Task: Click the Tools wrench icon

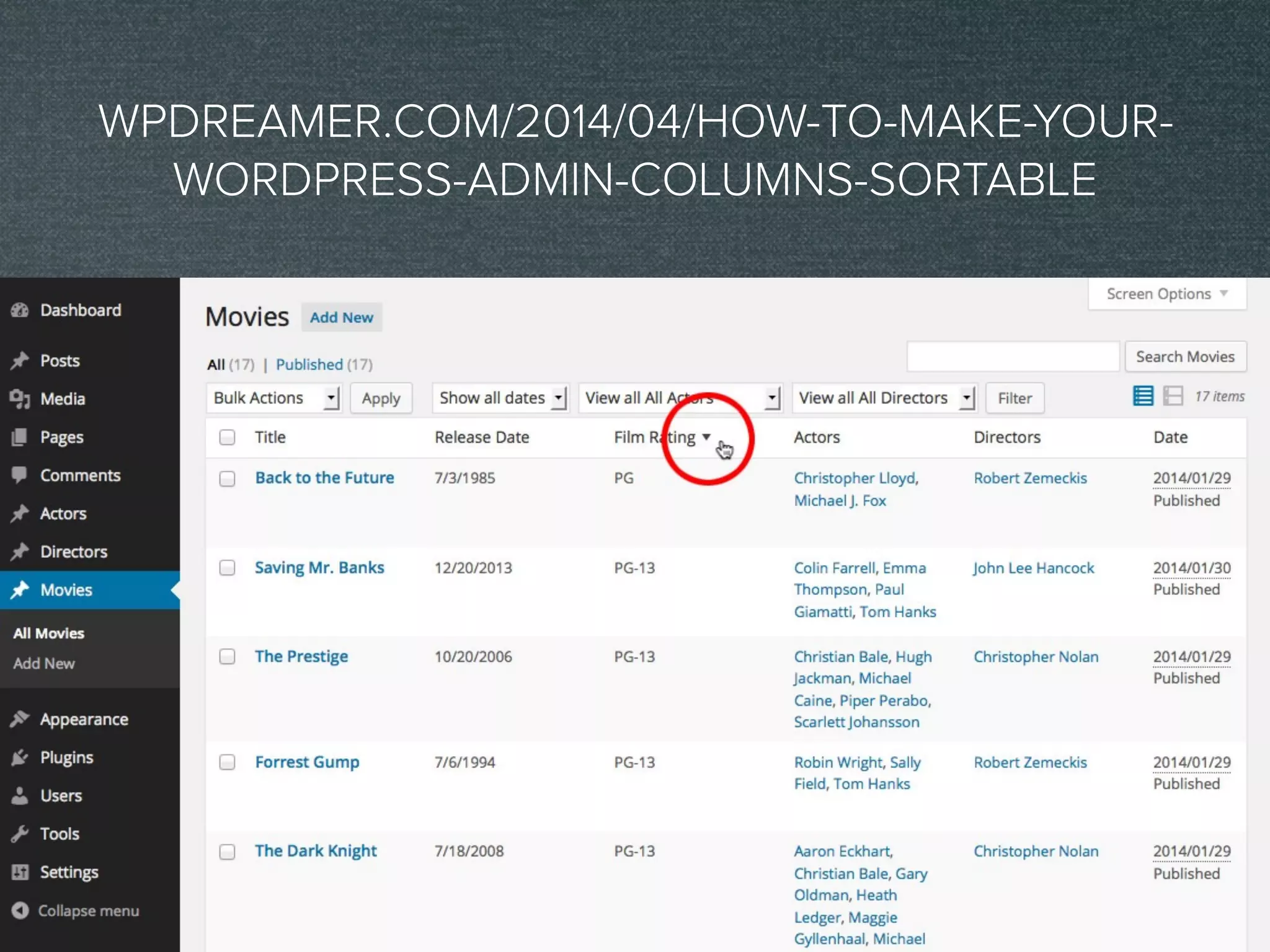Action: 20,834
